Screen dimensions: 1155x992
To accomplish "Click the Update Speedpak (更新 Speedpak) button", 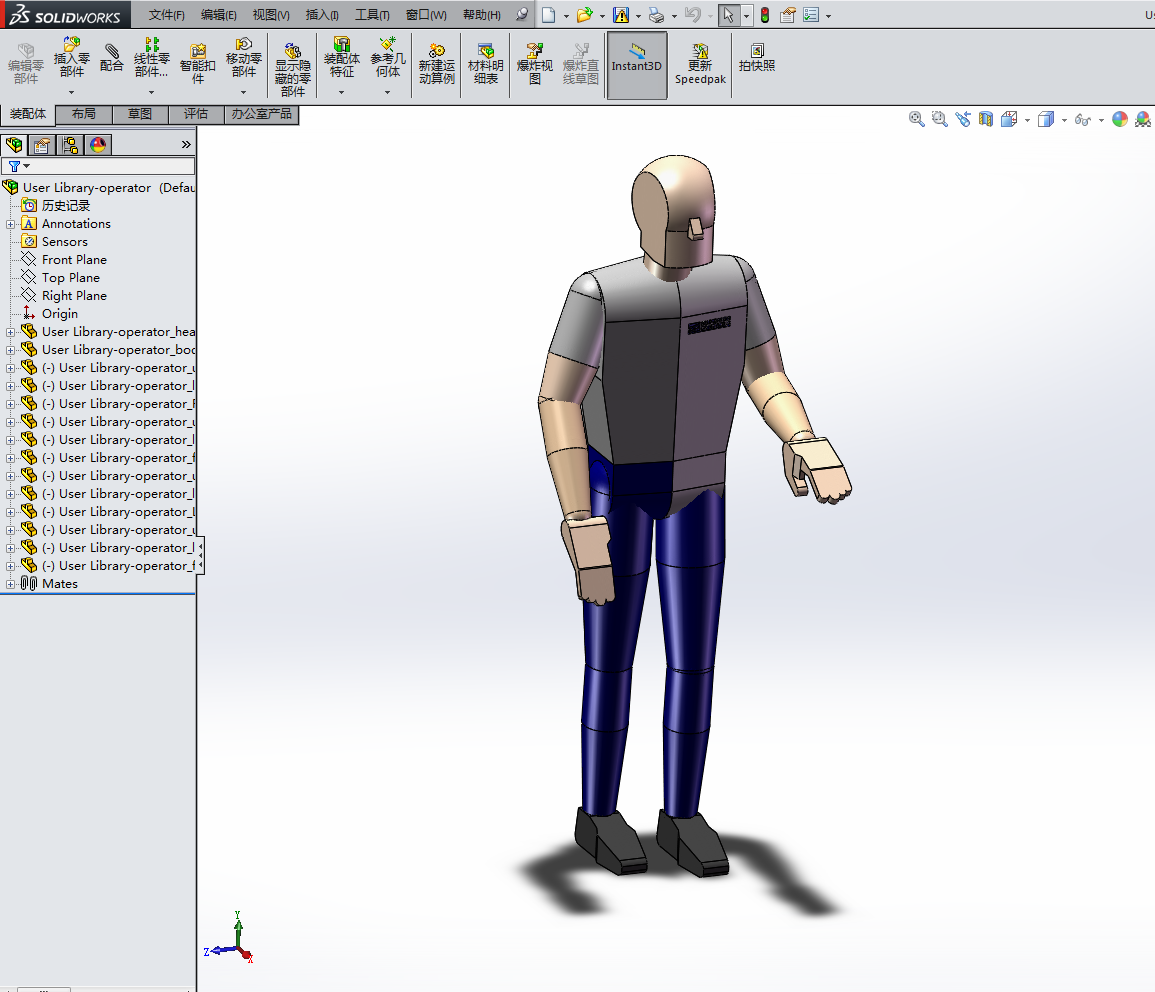I will (x=700, y=63).
